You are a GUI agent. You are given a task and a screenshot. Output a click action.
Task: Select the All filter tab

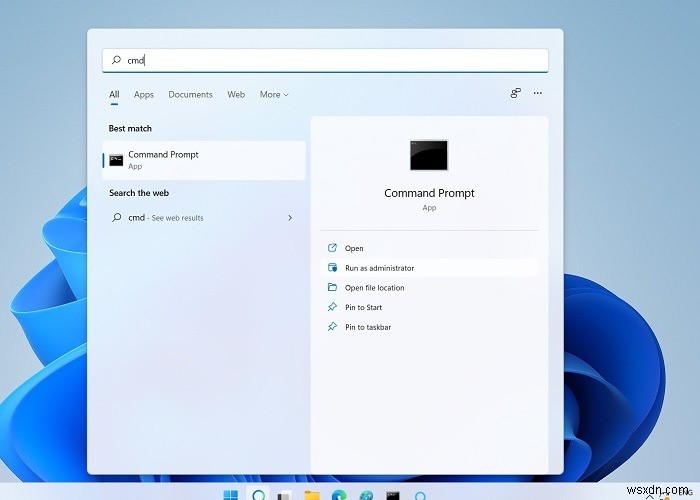114,95
